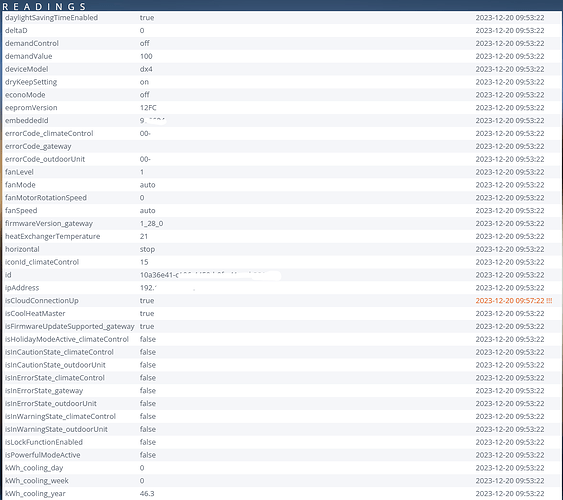563x500 pixels.
Task: Select the dryKeepSetting value on
Action: tap(144, 82)
